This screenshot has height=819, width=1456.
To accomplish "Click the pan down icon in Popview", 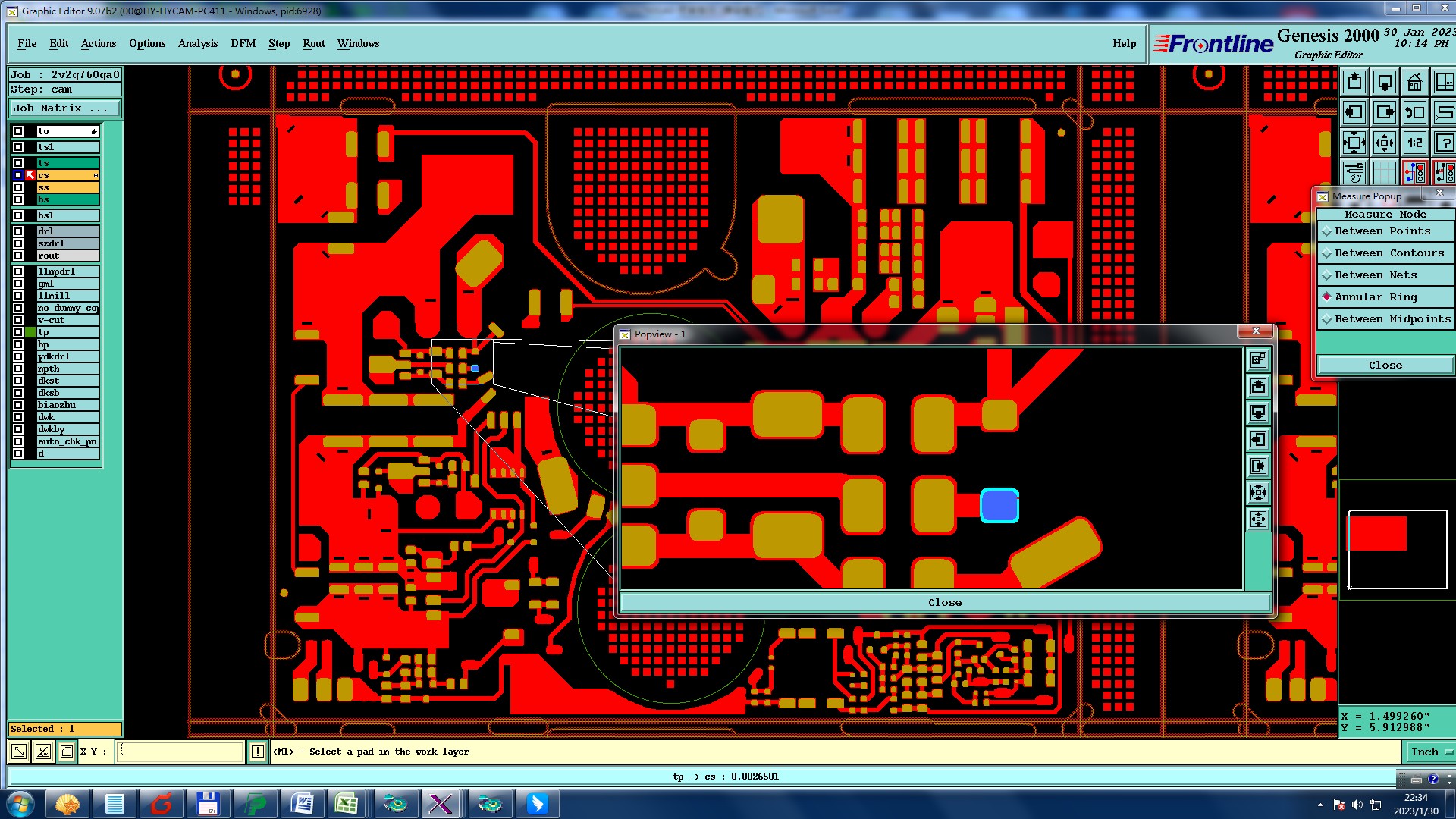I will click(x=1258, y=413).
